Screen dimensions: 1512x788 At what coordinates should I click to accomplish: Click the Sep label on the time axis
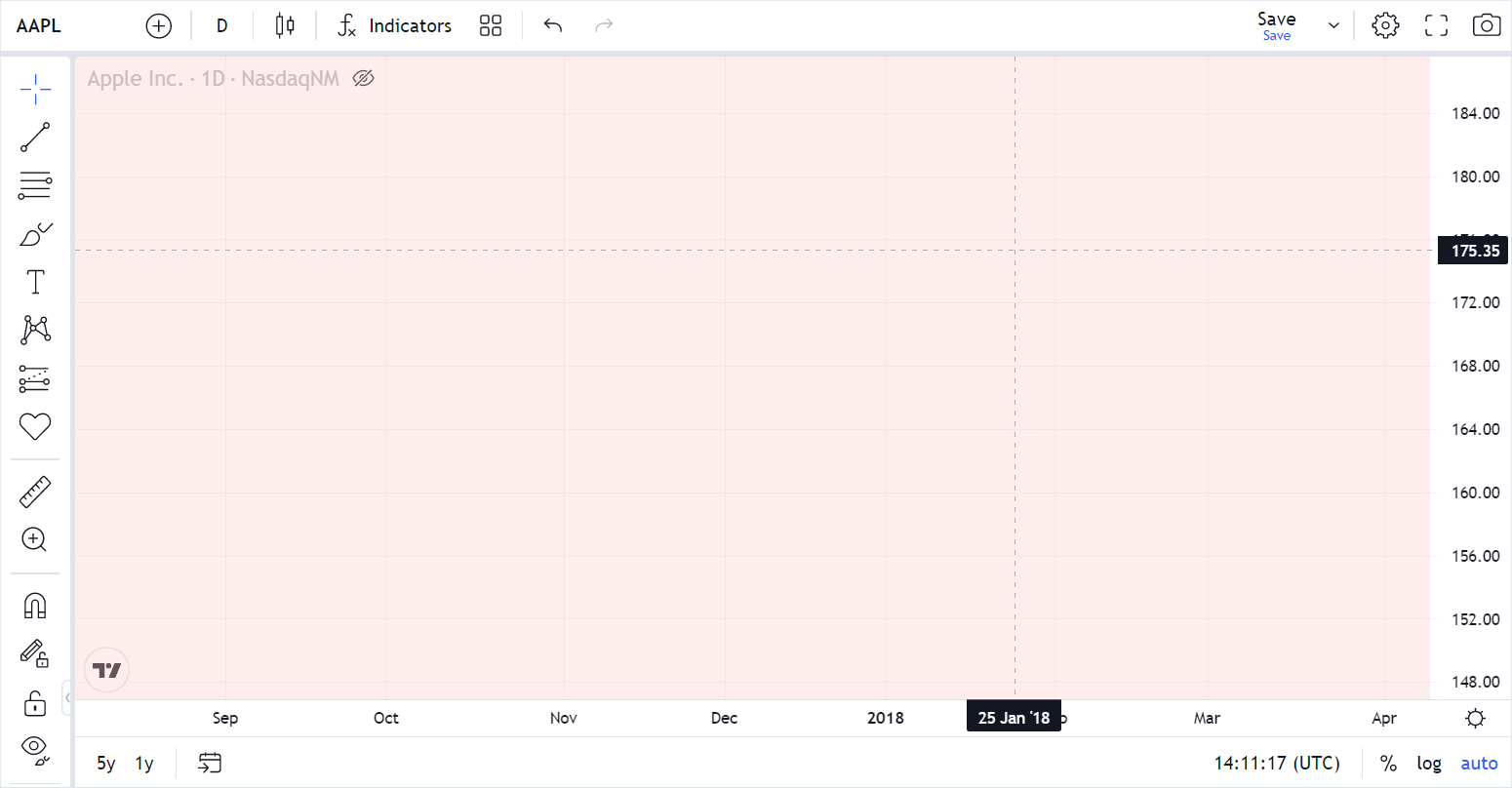click(x=225, y=718)
